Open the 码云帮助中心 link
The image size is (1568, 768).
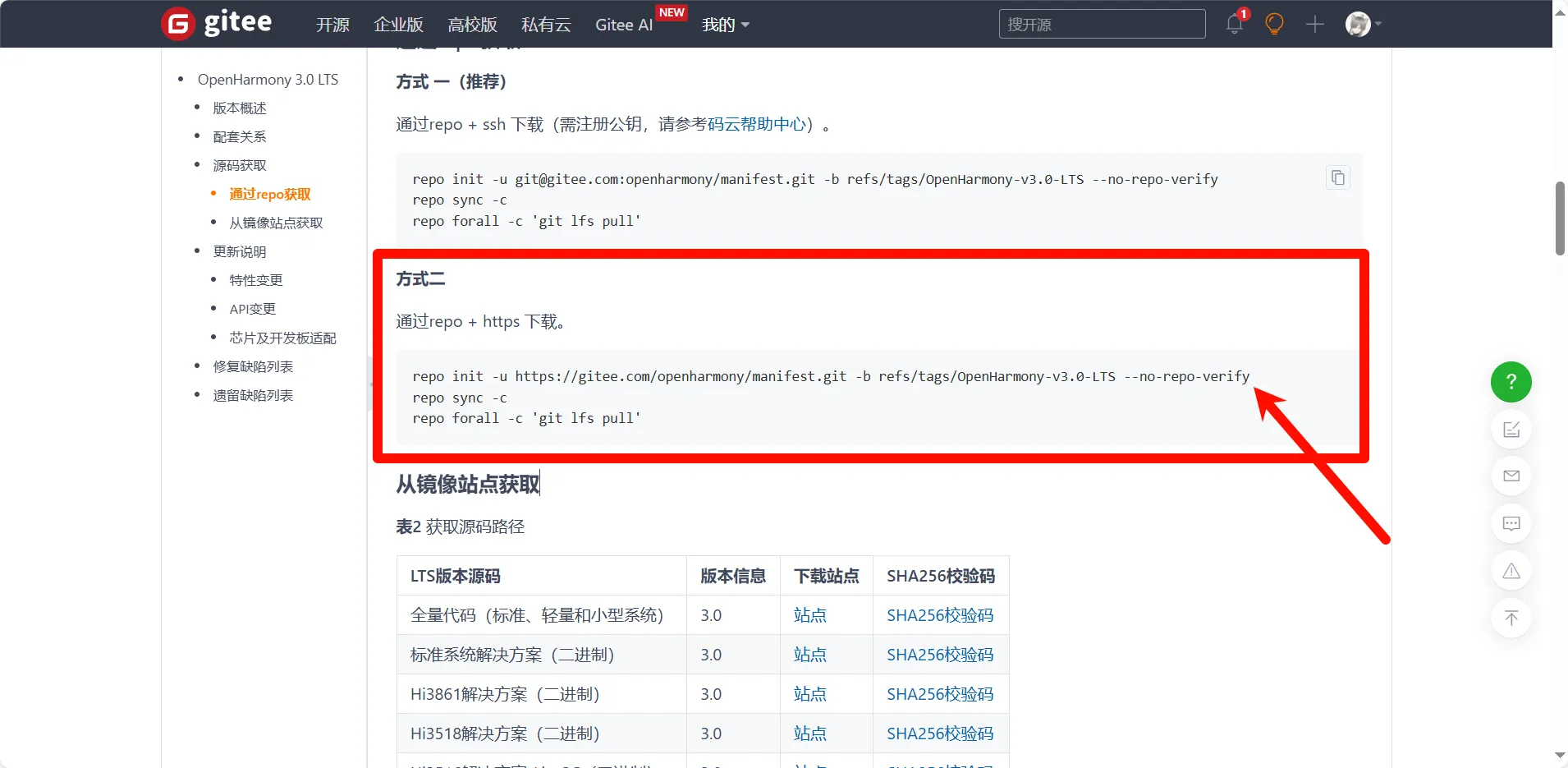pyautogui.click(x=756, y=124)
